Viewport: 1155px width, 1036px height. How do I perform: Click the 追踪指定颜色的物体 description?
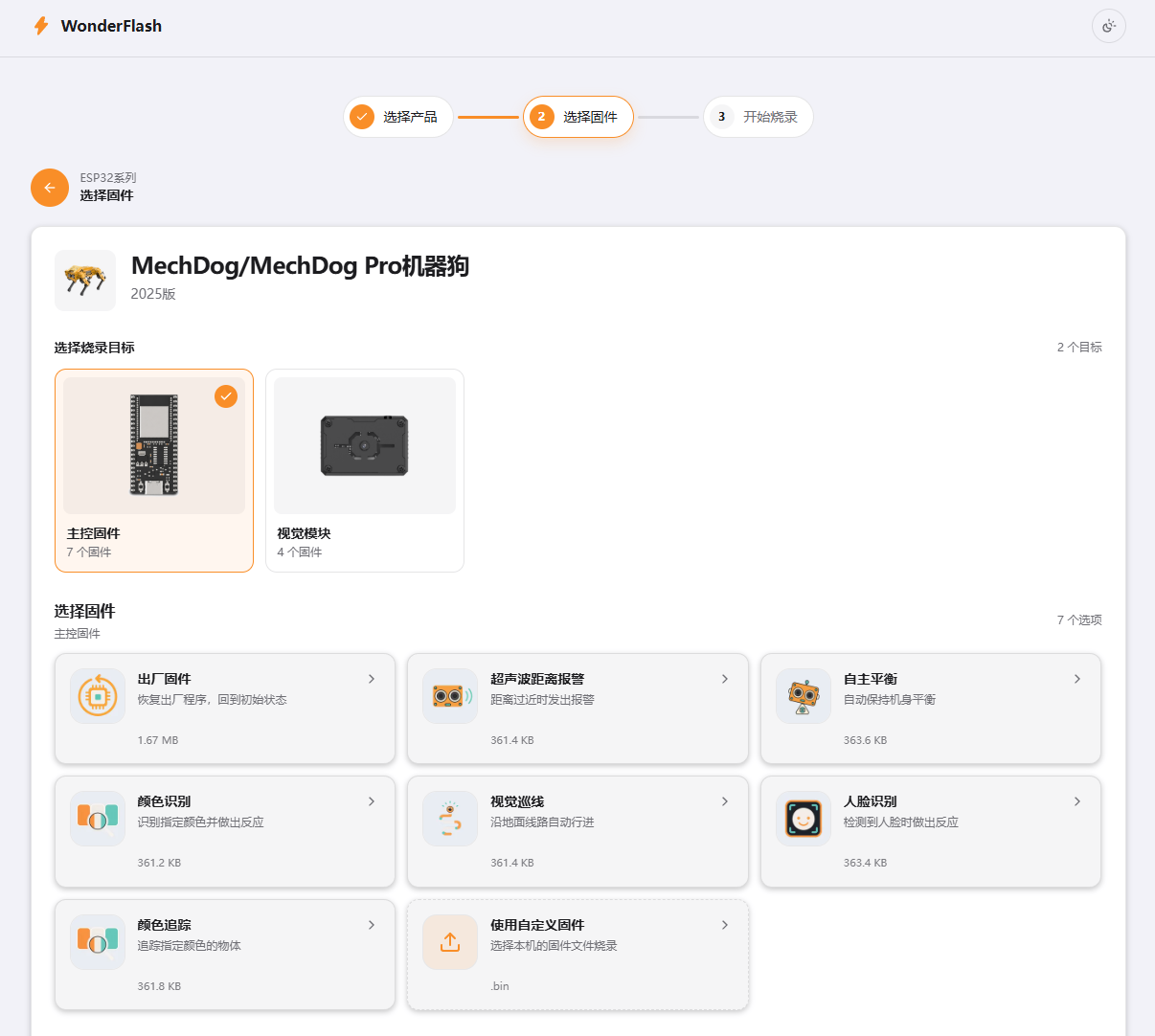pyautogui.click(x=189, y=946)
